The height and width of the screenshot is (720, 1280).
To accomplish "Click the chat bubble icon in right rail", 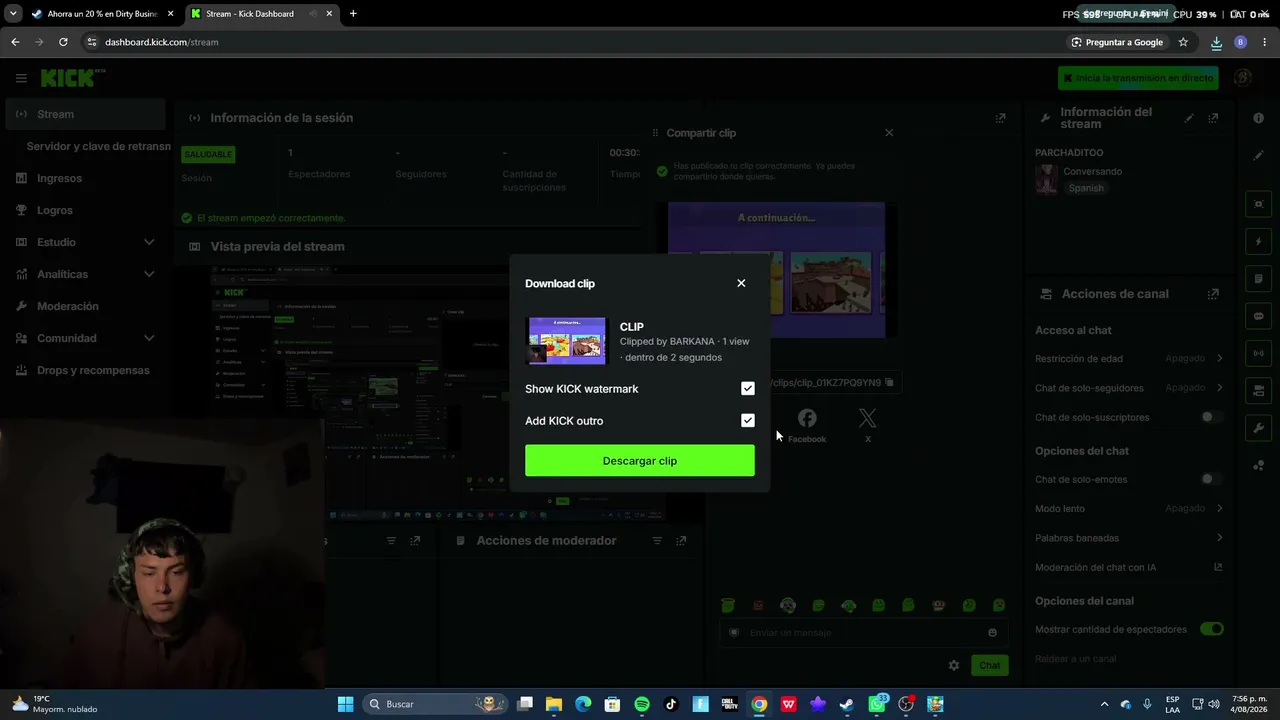I will coord(1259,316).
